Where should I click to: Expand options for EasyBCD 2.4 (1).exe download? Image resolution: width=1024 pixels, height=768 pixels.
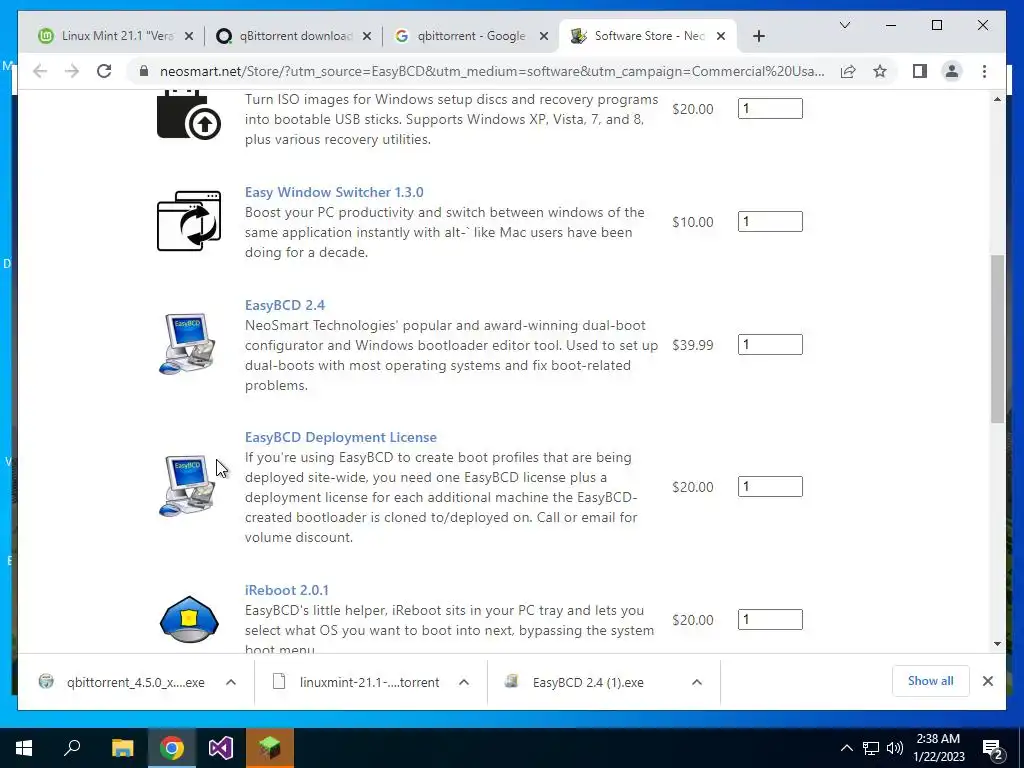pyautogui.click(x=697, y=682)
